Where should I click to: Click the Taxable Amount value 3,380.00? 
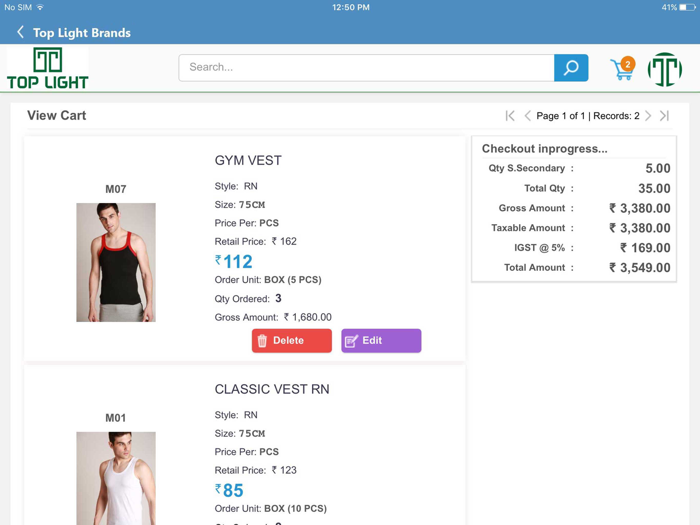(640, 228)
